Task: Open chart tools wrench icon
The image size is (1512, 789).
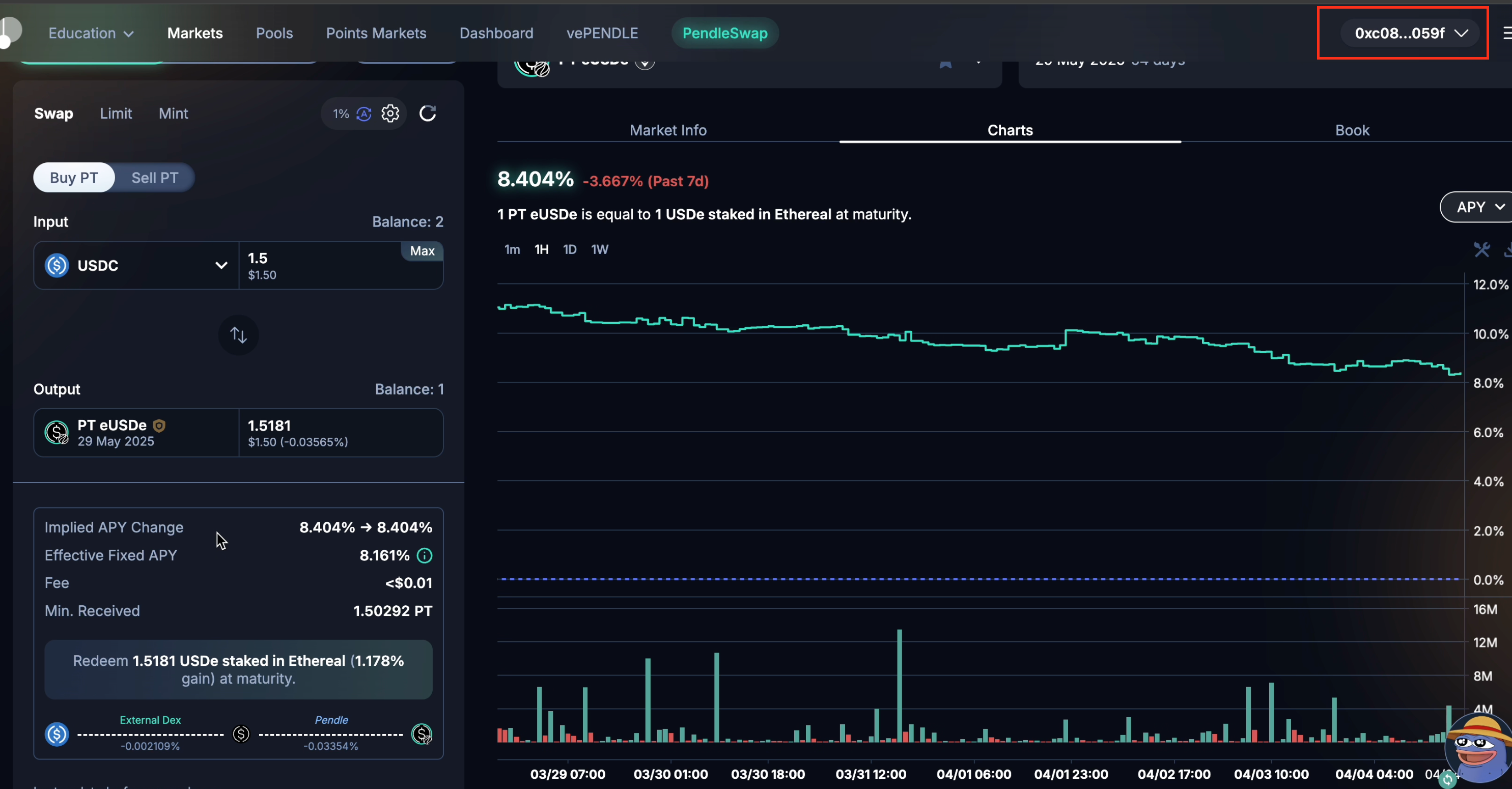Action: point(1481,250)
